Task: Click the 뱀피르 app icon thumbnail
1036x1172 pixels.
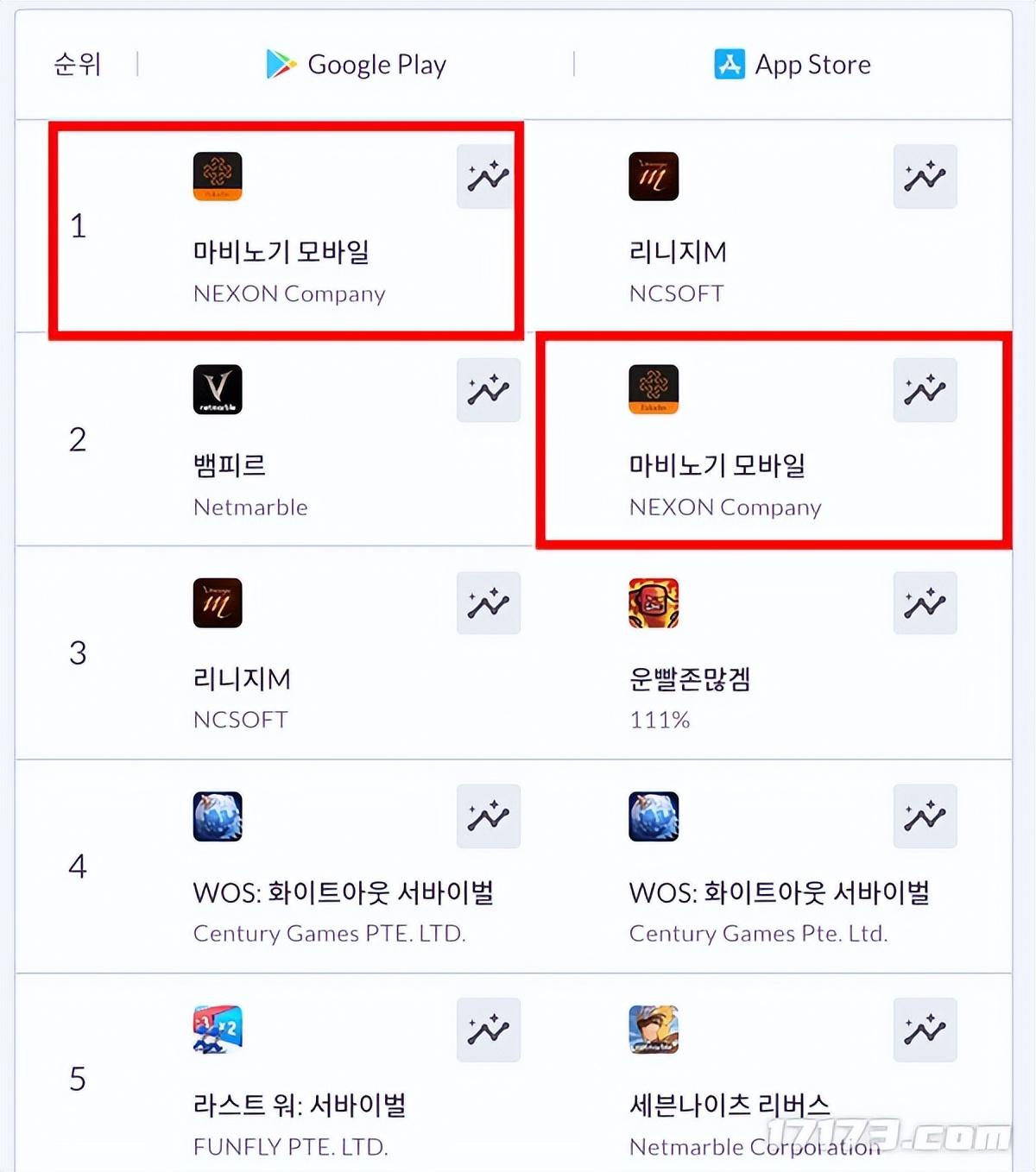Action: click(218, 389)
